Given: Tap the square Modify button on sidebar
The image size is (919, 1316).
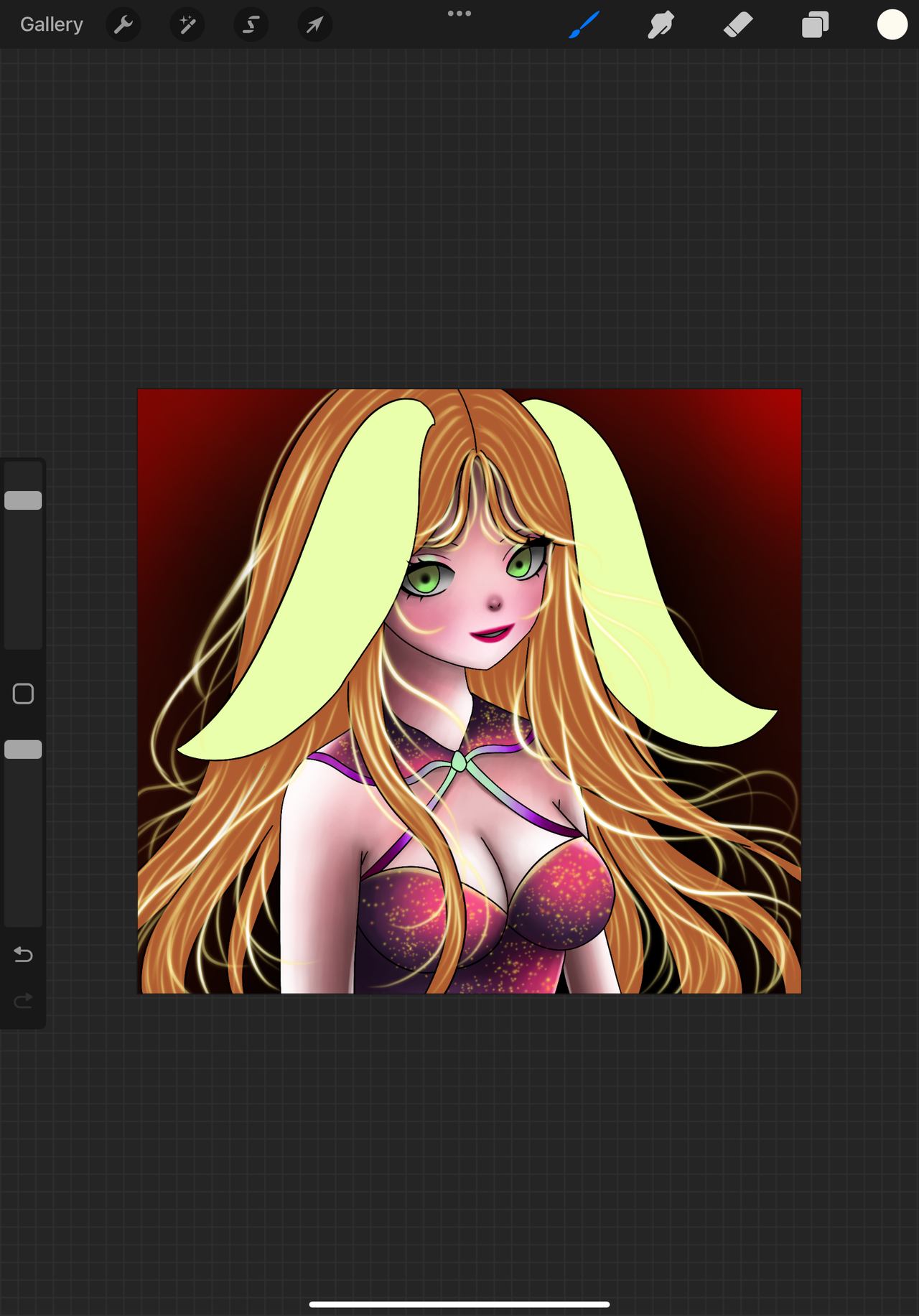Looking at the screenshot, I should coord(23,694).
